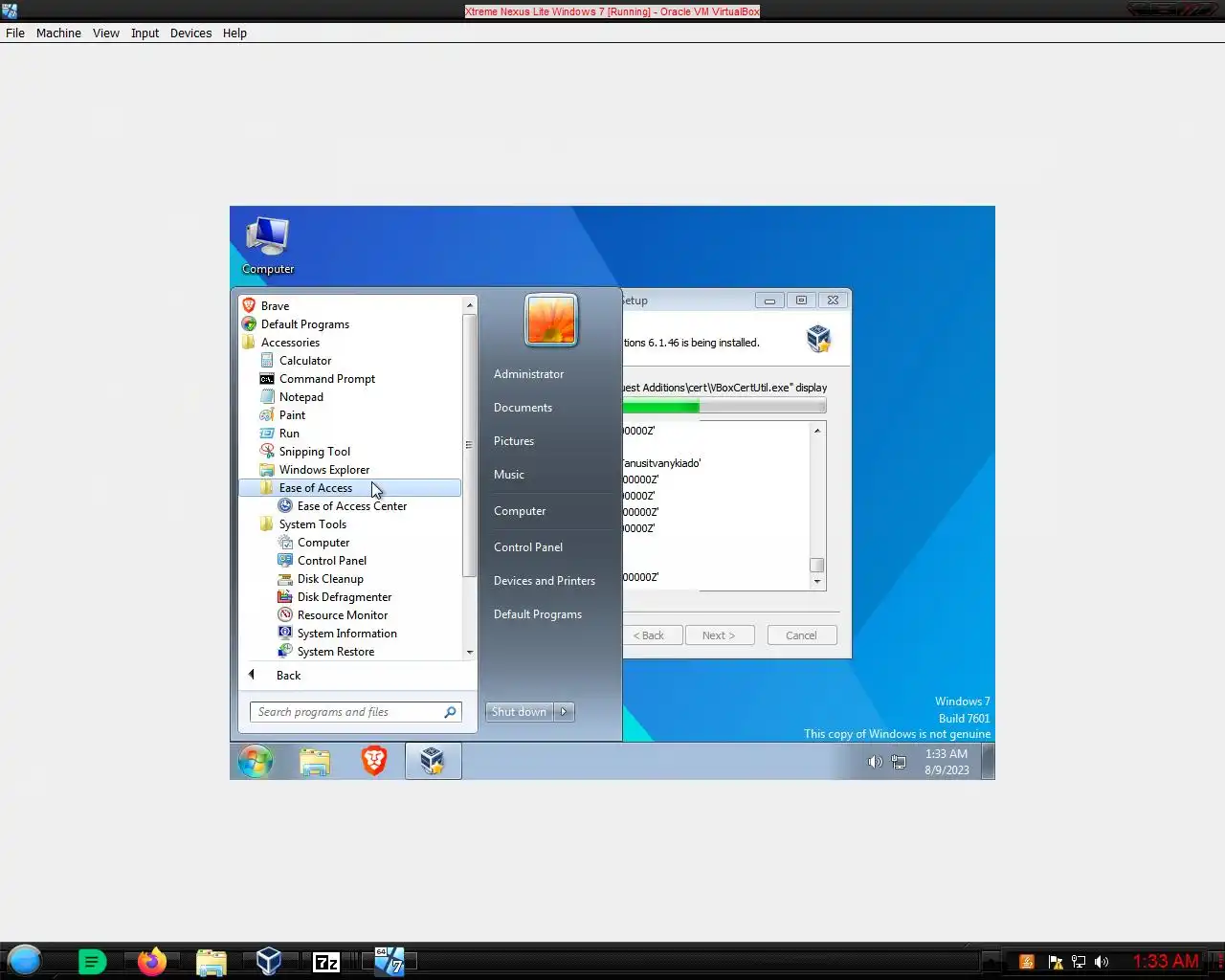
Task: Open the Computer desktop icon
Action: click(x=268, y=246)
